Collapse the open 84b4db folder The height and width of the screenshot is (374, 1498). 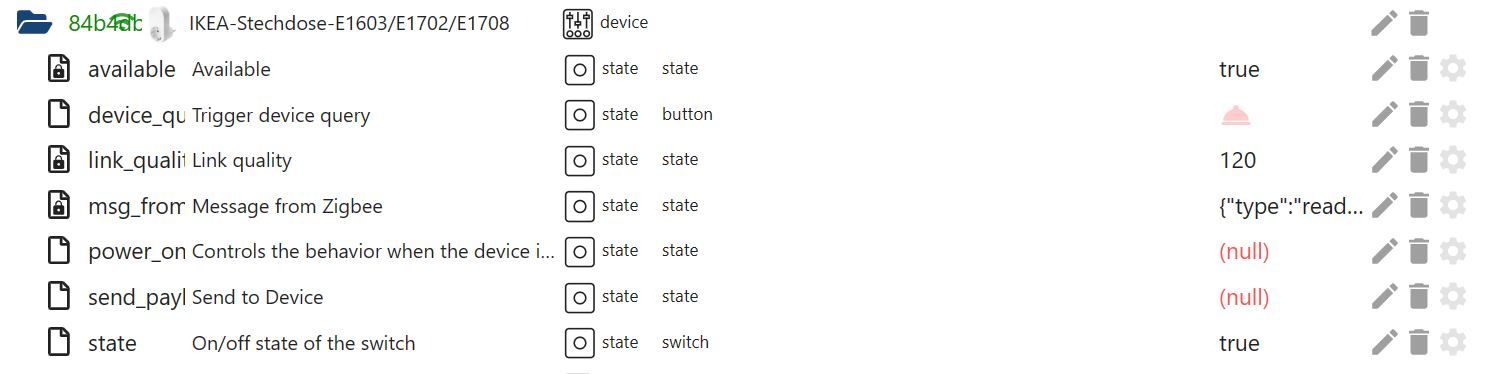(34, 22)
